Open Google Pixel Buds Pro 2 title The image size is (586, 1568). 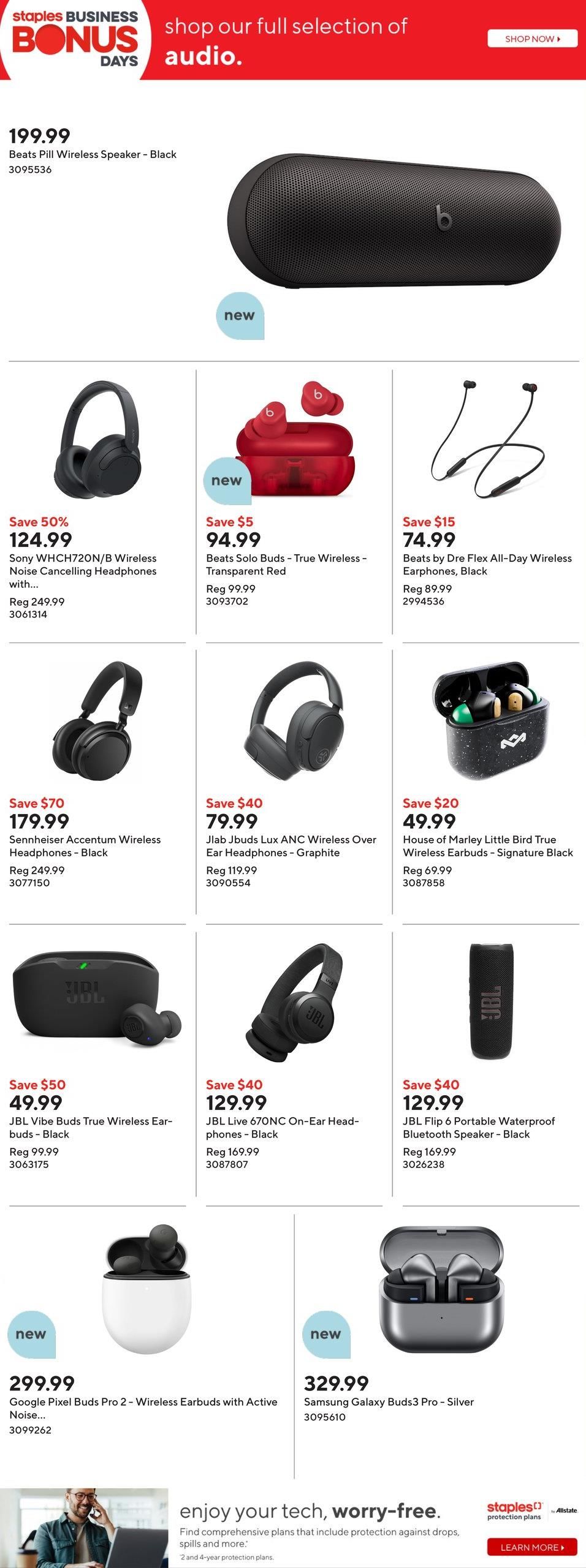pyautogui.click(x=143, y=1408)
